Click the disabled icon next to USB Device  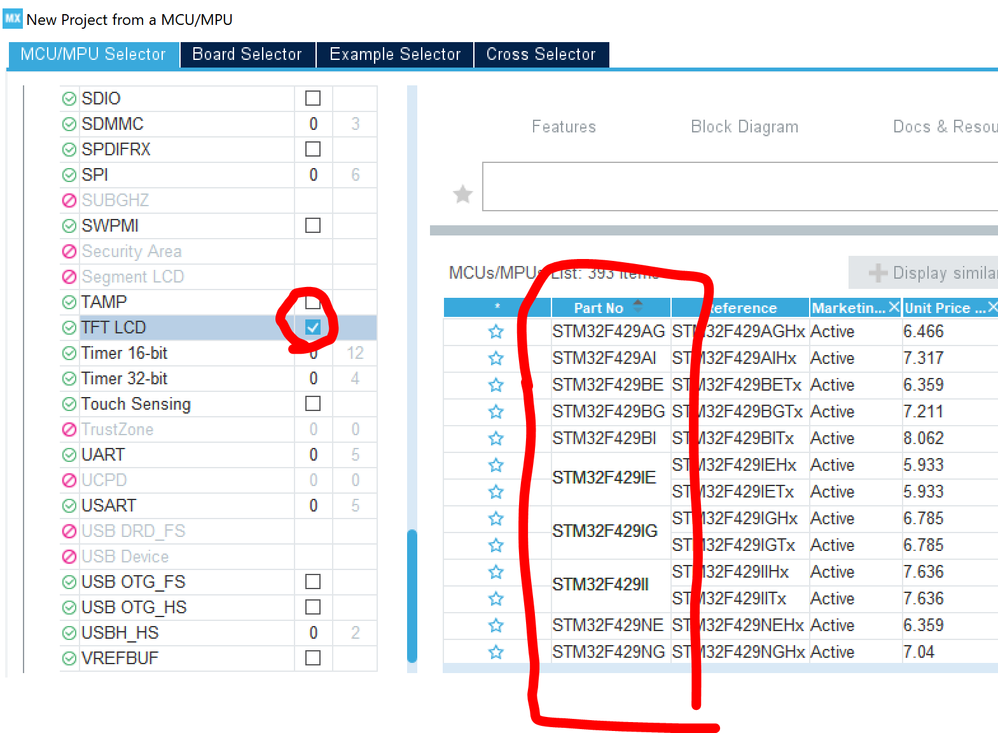pos(69,557)
